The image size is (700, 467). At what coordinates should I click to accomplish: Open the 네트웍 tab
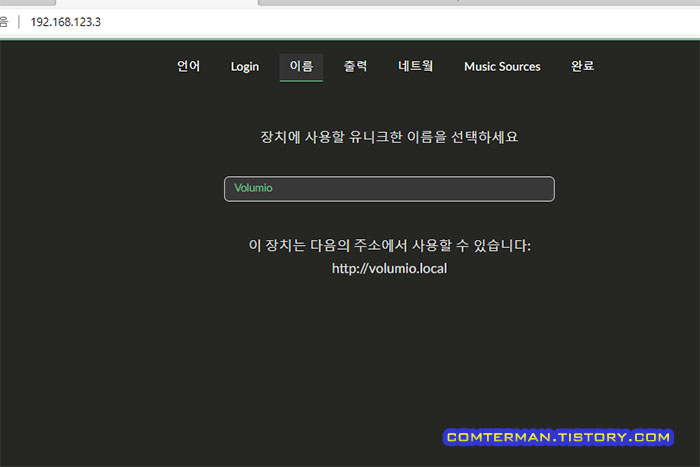click(x=416, y=67)
